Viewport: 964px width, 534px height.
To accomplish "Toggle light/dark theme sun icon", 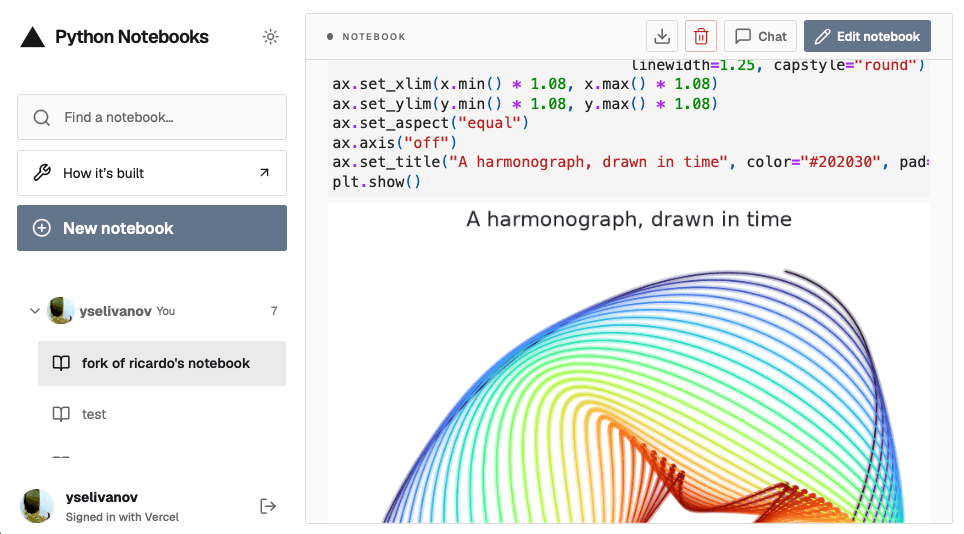I will coord(271,37).
